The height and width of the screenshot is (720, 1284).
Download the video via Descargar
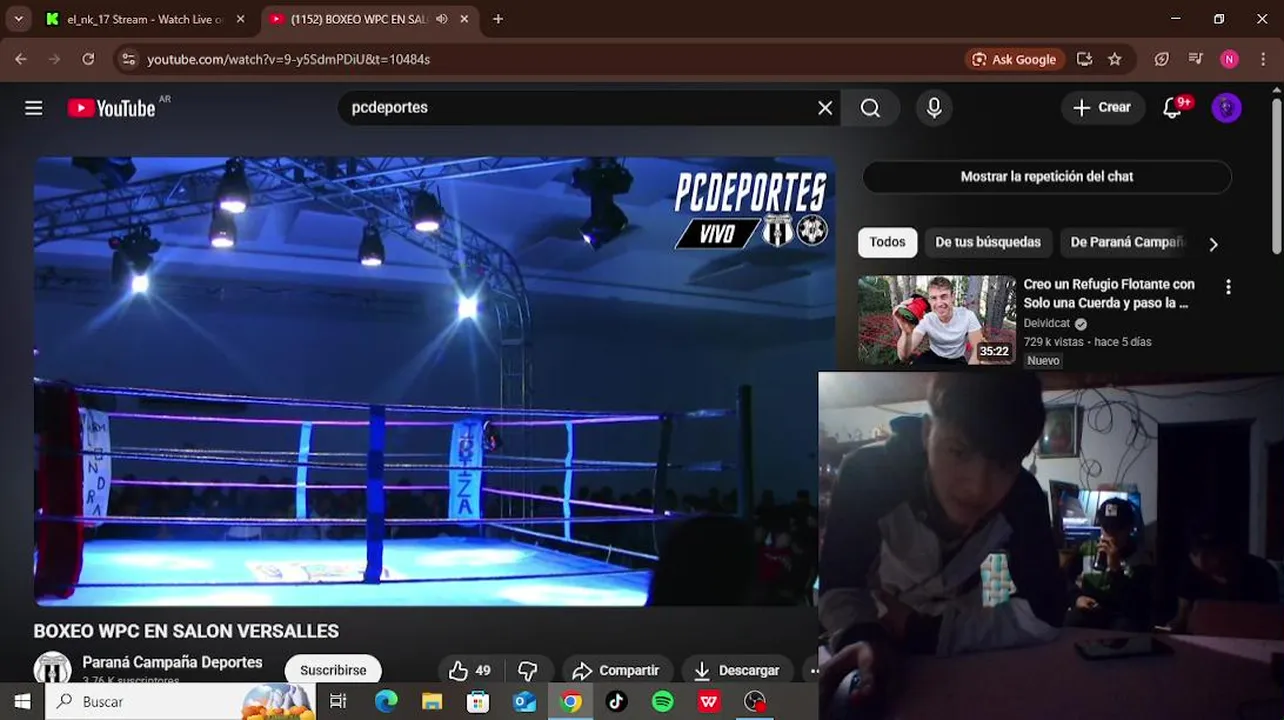736,670
